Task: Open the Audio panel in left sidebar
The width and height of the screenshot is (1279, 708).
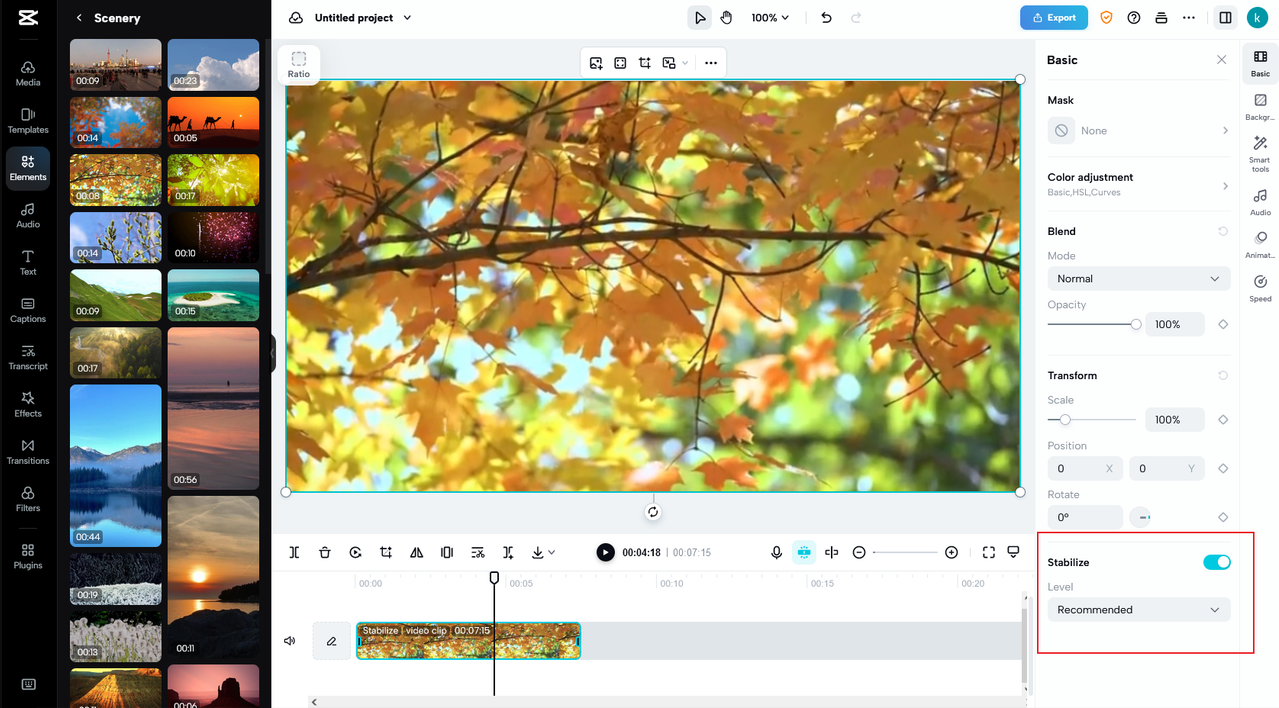Action: tap(28, 215)
